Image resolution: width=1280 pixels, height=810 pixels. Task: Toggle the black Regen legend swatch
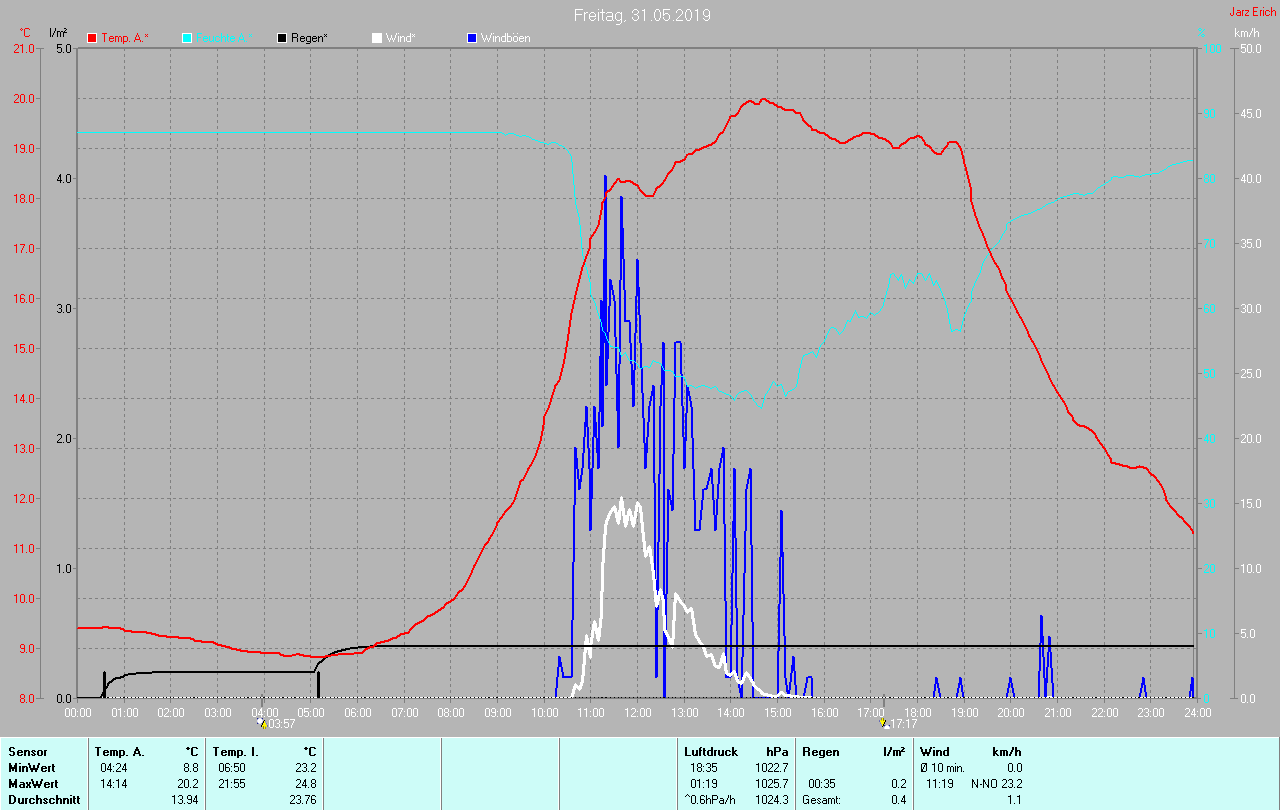click(282, 38)
